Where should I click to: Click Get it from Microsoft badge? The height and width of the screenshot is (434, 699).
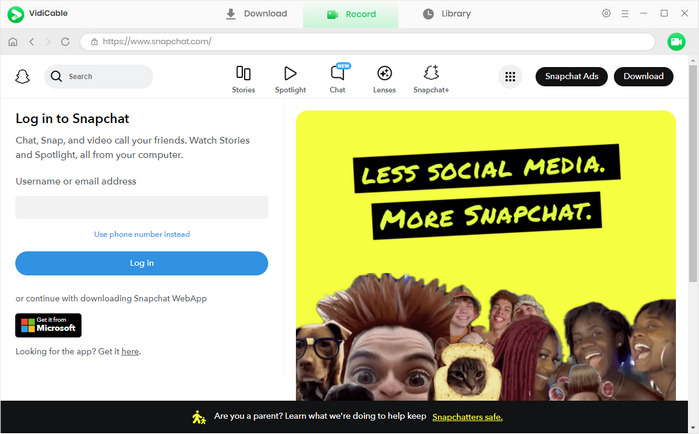pos(49,325)
